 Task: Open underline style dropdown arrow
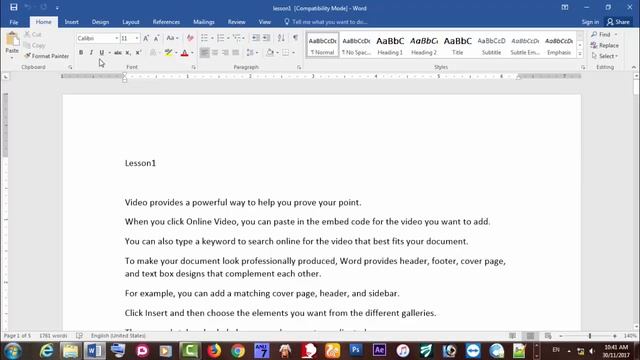pos(109,53)
